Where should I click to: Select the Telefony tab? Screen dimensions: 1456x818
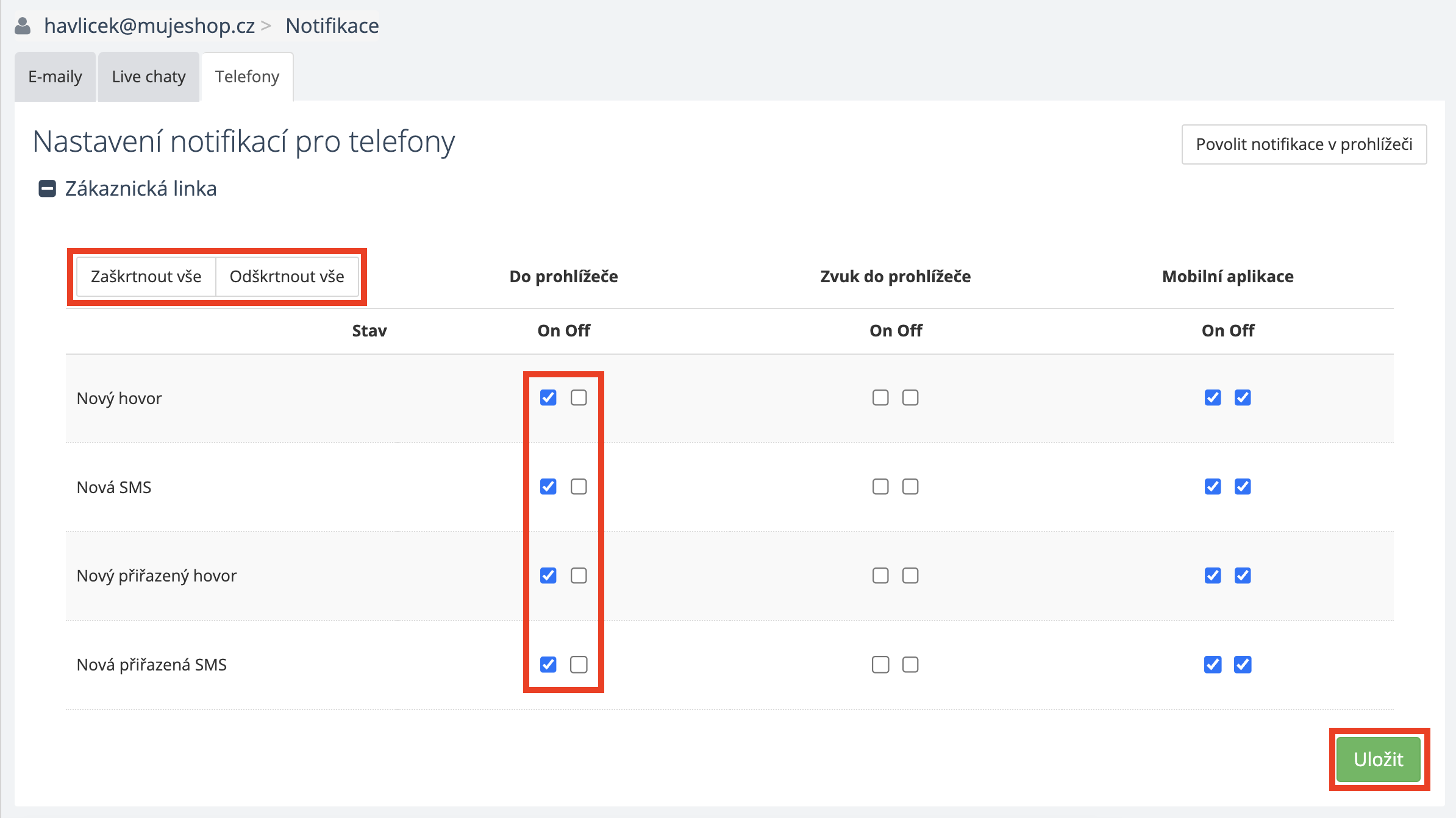coord(247,77)
